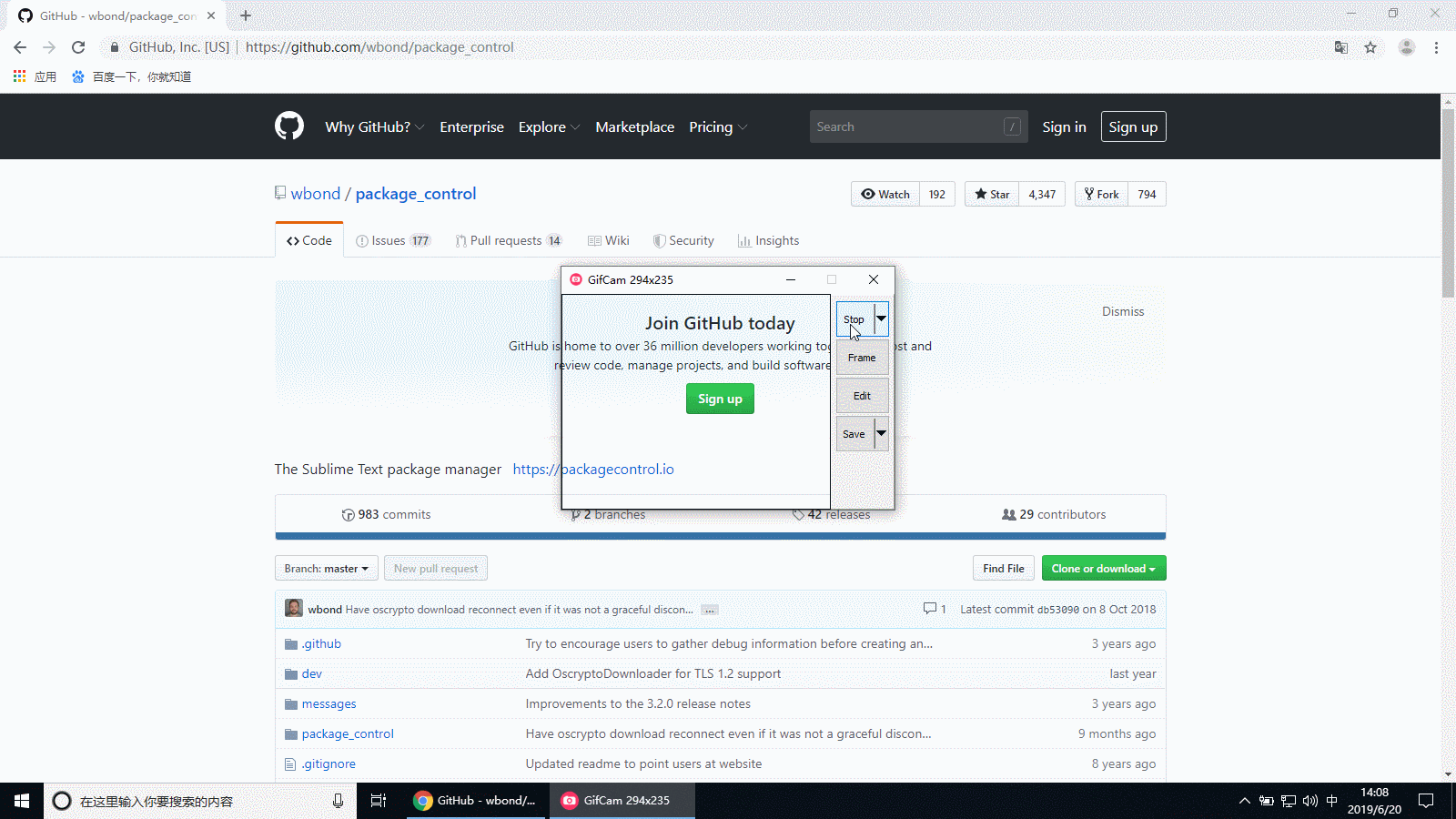Go back with browser back arrow
Viewport: 1456px width, 819px height.
pos(20,47)
